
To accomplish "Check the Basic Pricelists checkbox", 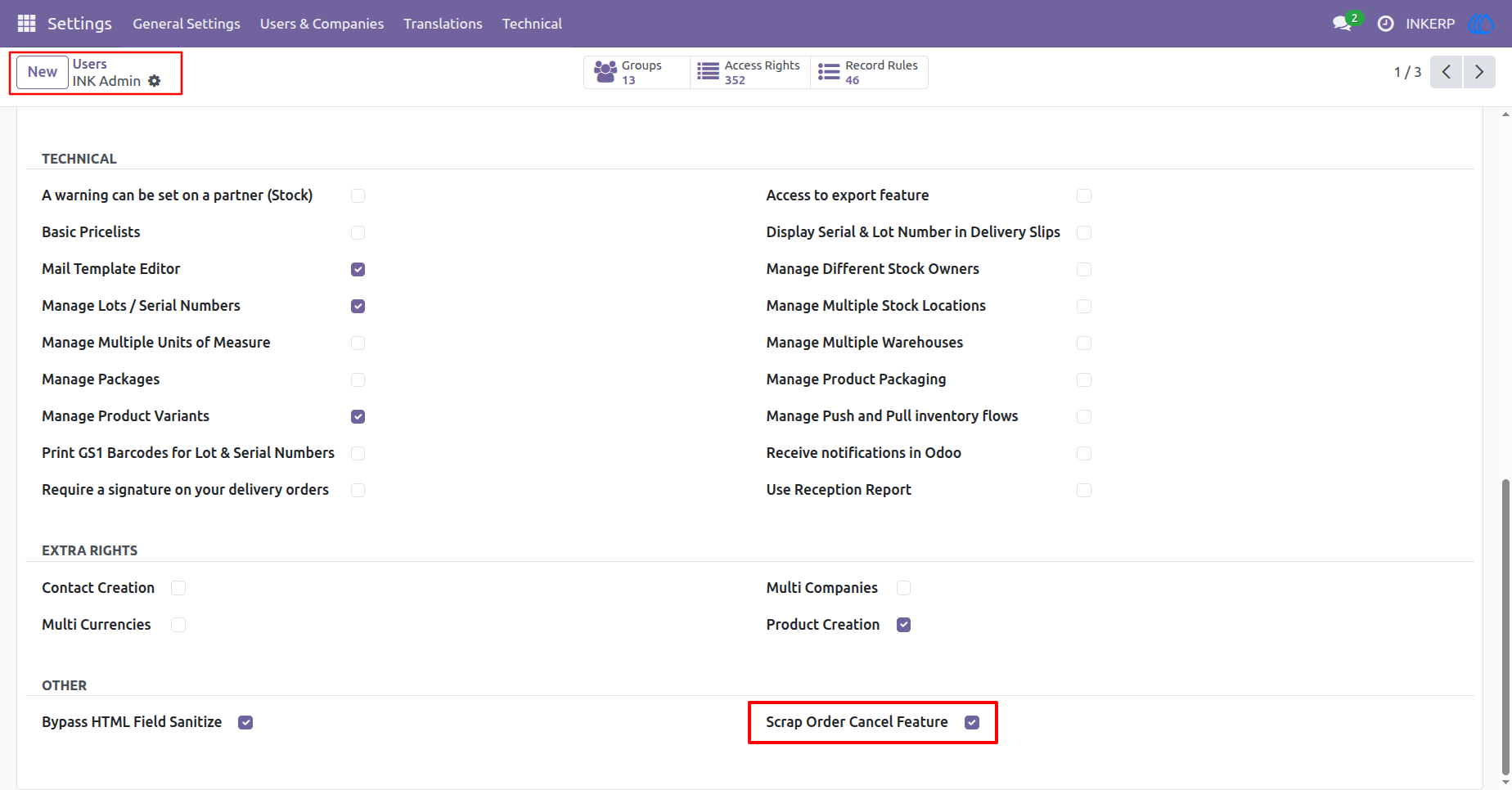I will pos(358,232).
